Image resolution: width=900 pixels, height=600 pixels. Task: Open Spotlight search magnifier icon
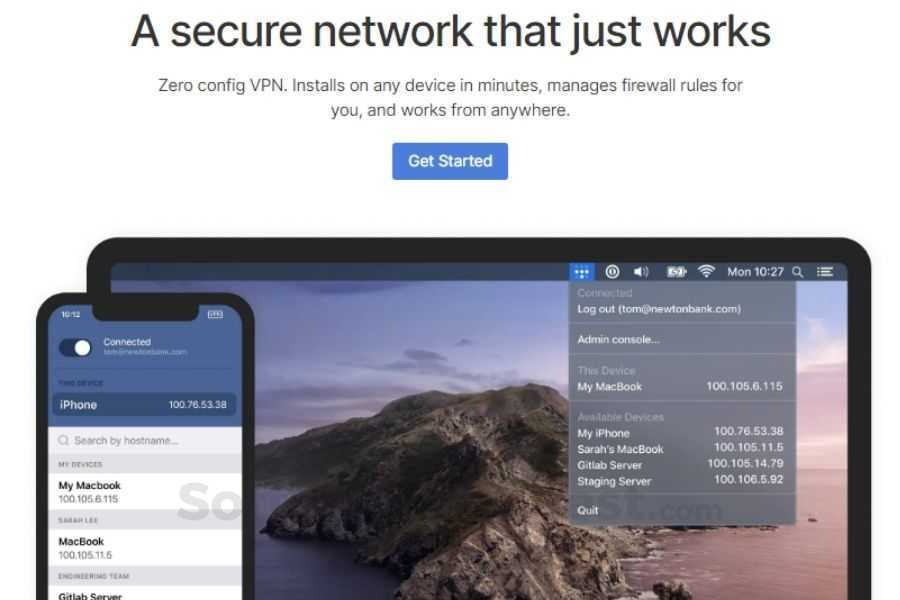click(797, 272)
